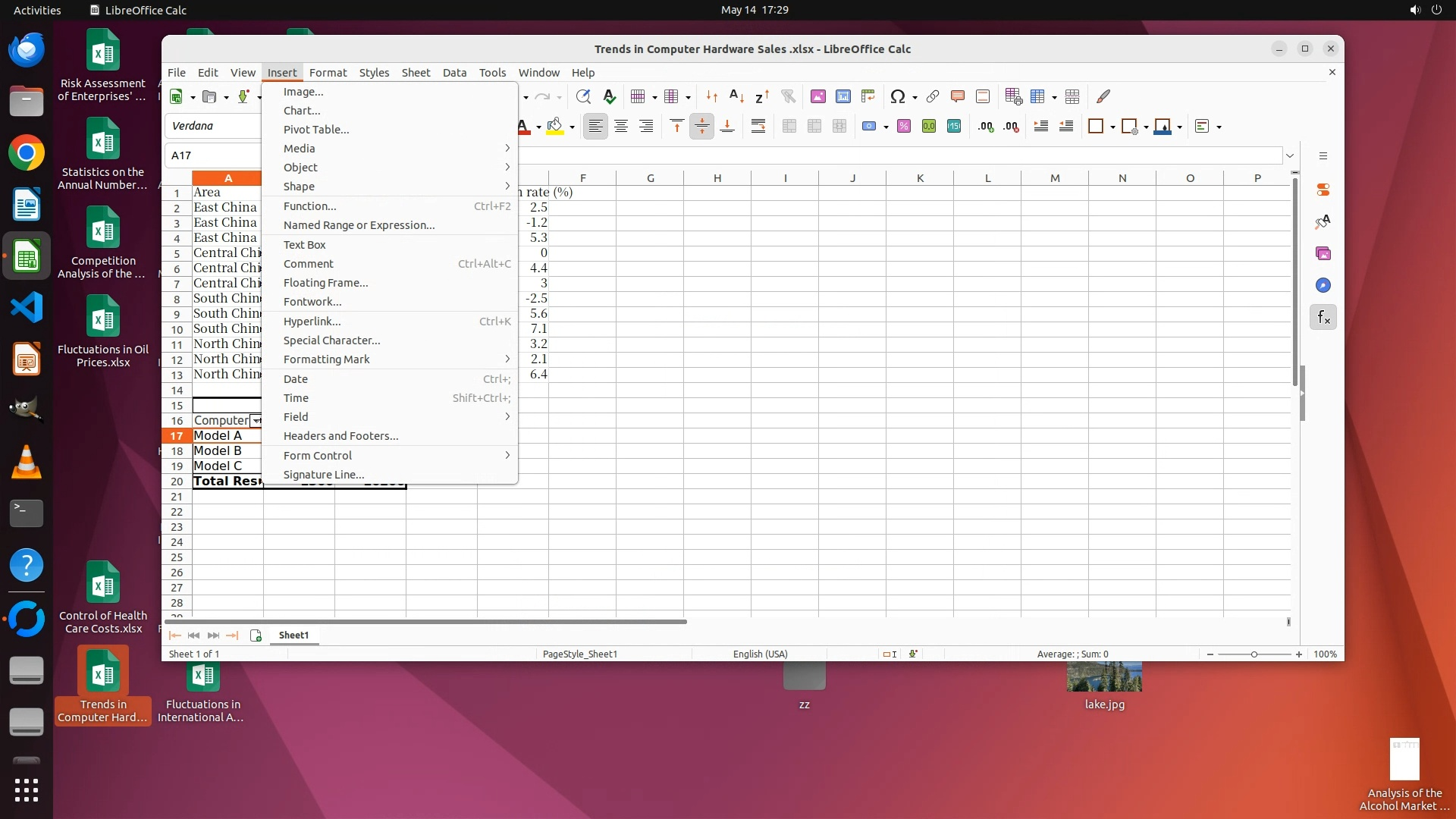Open Find & Replace magnifier icon

click(582, 96)
